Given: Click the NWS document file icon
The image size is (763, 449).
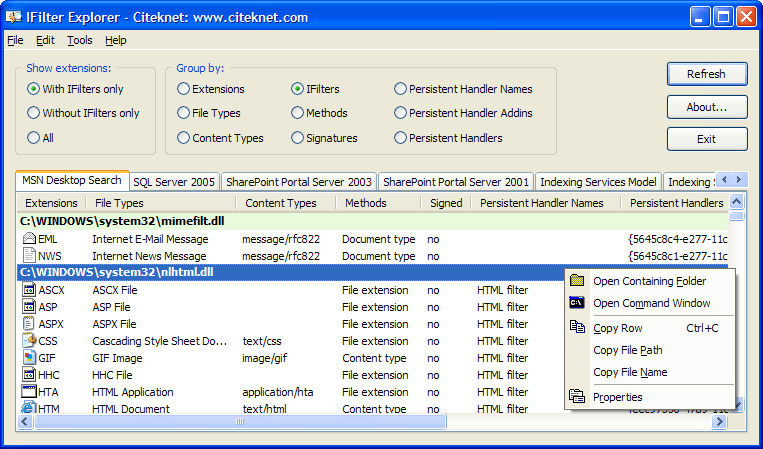Looking at the screenshot, I should pos(29,256).
